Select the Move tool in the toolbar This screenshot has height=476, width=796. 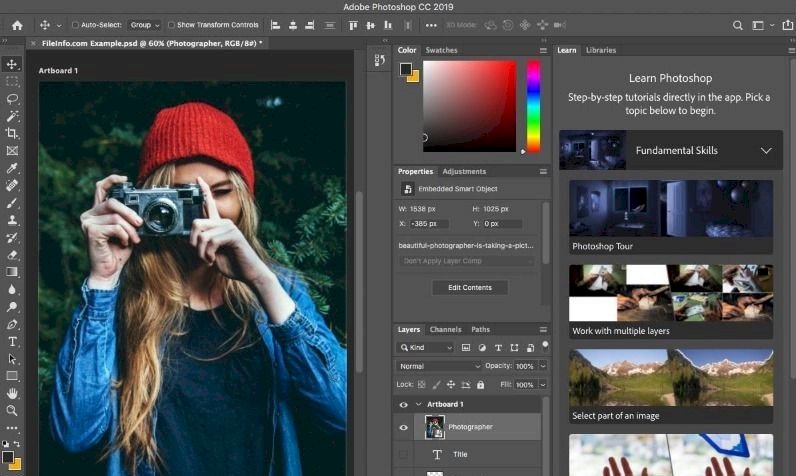pyautogui.click(x=13, y=64)
